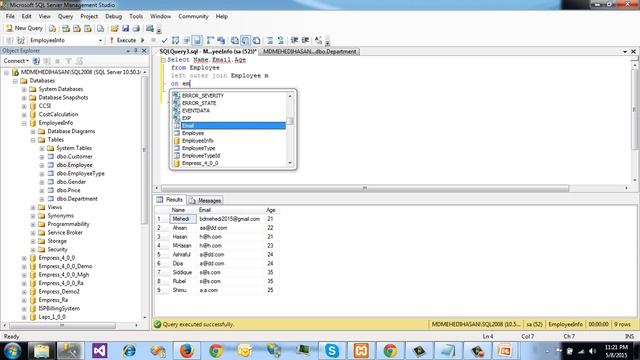Open Visual Studio from the taskbar
Viewport: 640px width, 360px height.
coord(100,351)
